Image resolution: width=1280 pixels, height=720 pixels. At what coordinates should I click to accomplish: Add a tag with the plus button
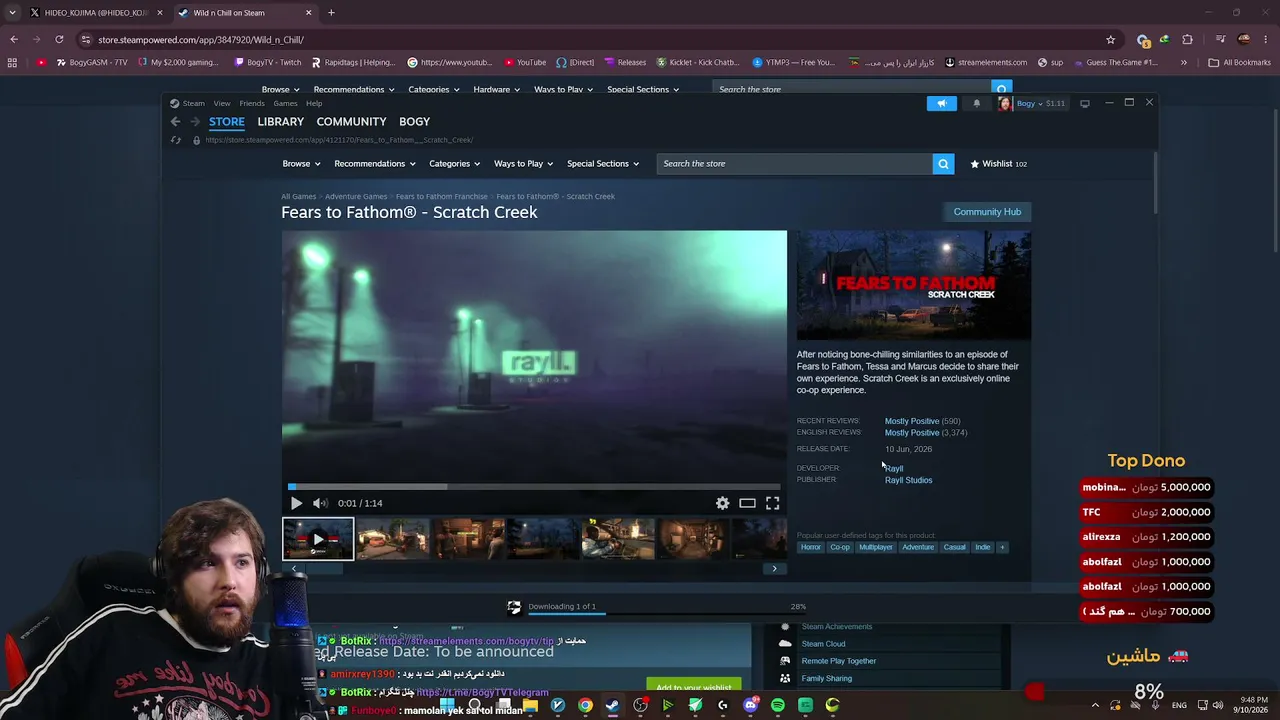click(1002, 547)
